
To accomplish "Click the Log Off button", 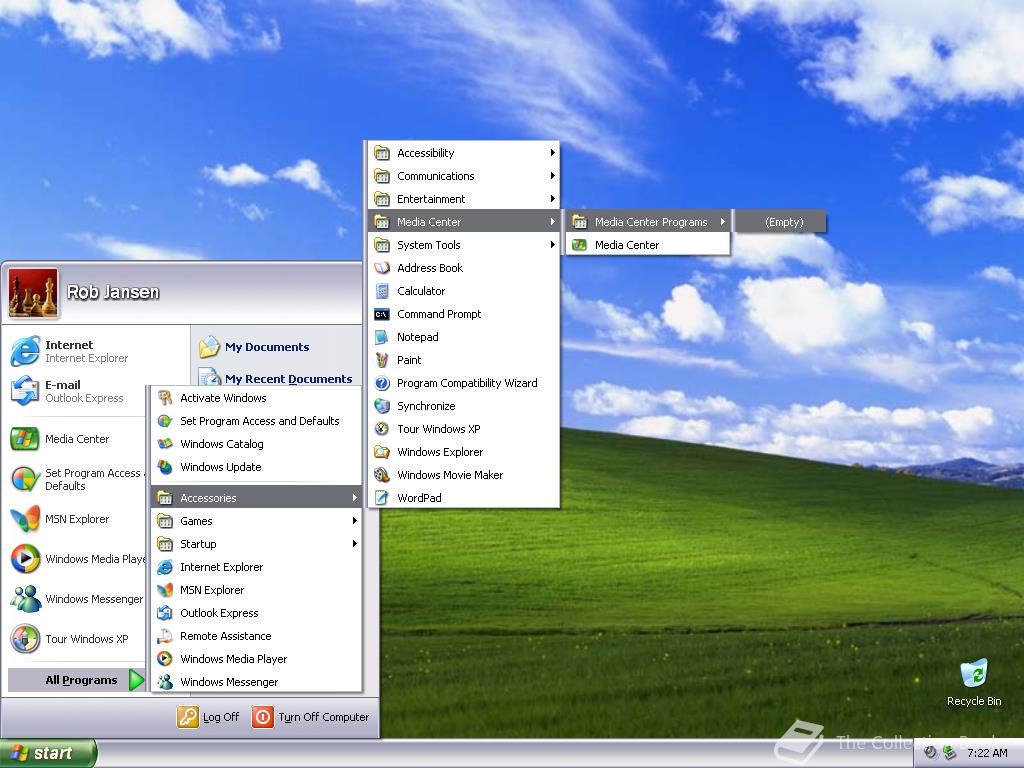I will point(210,717).
